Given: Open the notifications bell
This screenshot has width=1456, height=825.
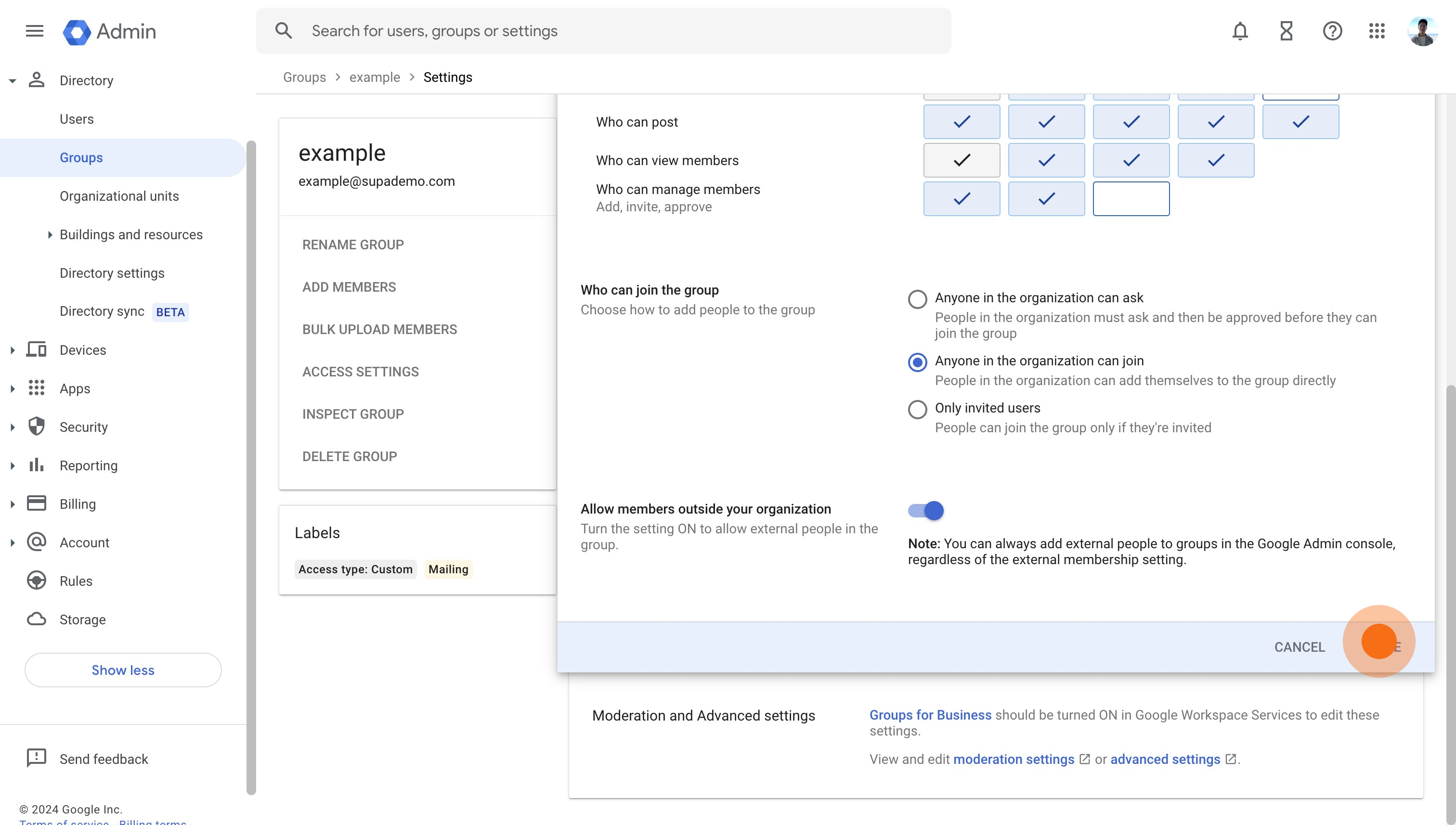Looking at the screenshot, I should [x=1240, y=31].
